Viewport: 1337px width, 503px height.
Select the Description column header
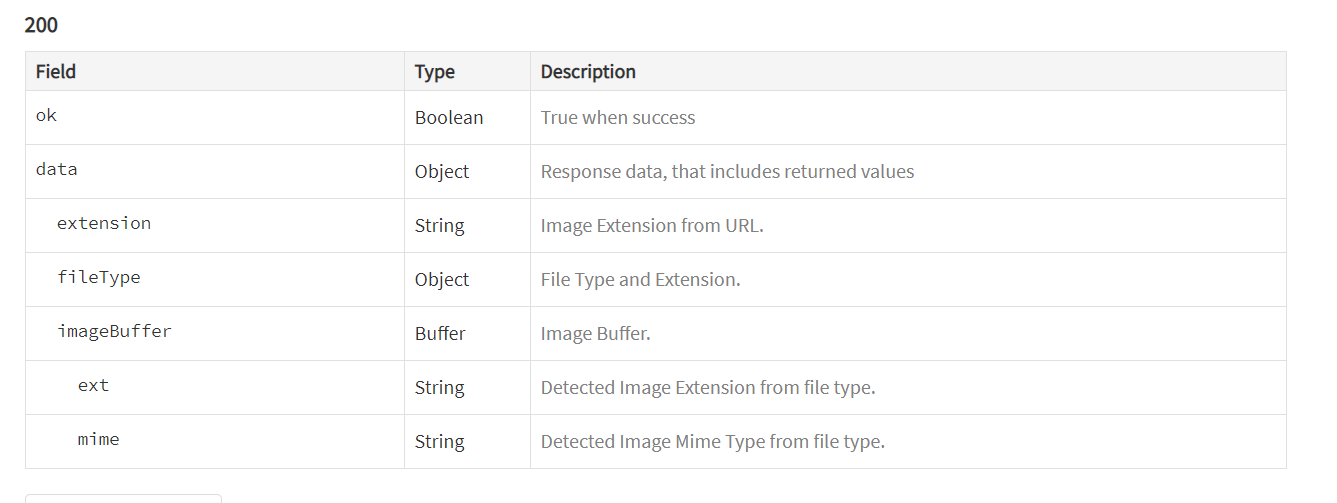588,71
